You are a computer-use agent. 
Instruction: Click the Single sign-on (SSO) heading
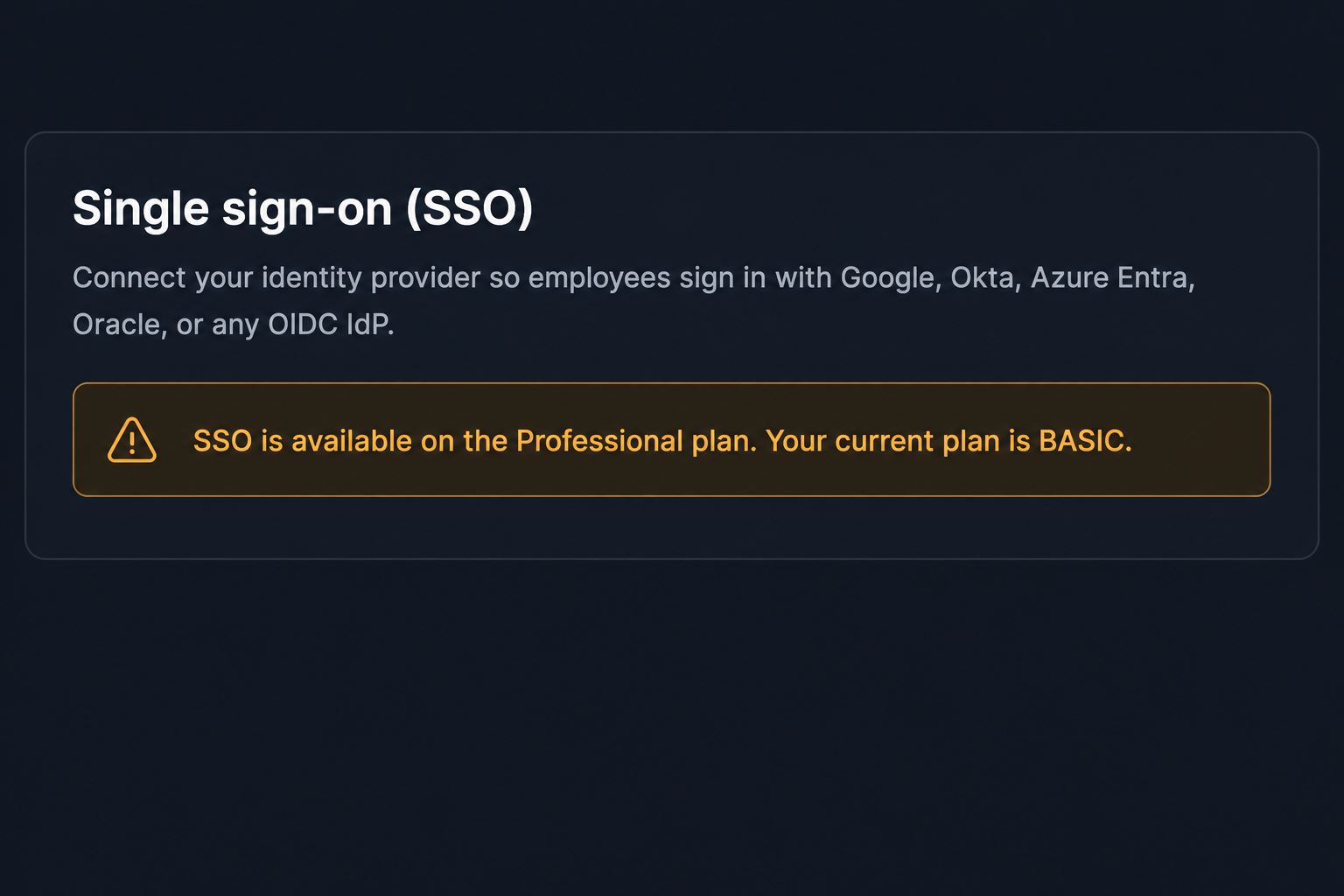click(303, 209)
